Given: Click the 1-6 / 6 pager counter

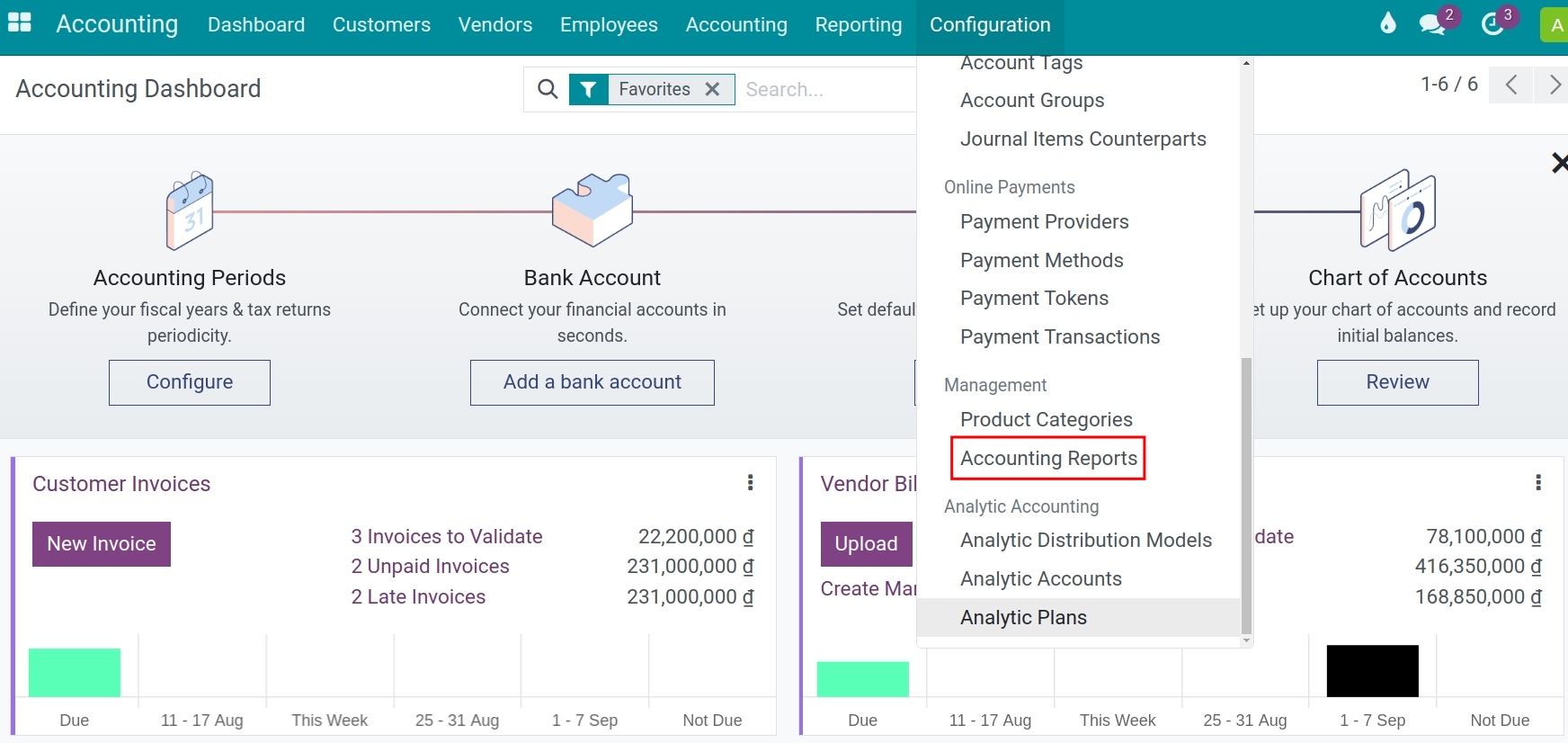Looking at the screenshot, I should [x=1449, y=85].
